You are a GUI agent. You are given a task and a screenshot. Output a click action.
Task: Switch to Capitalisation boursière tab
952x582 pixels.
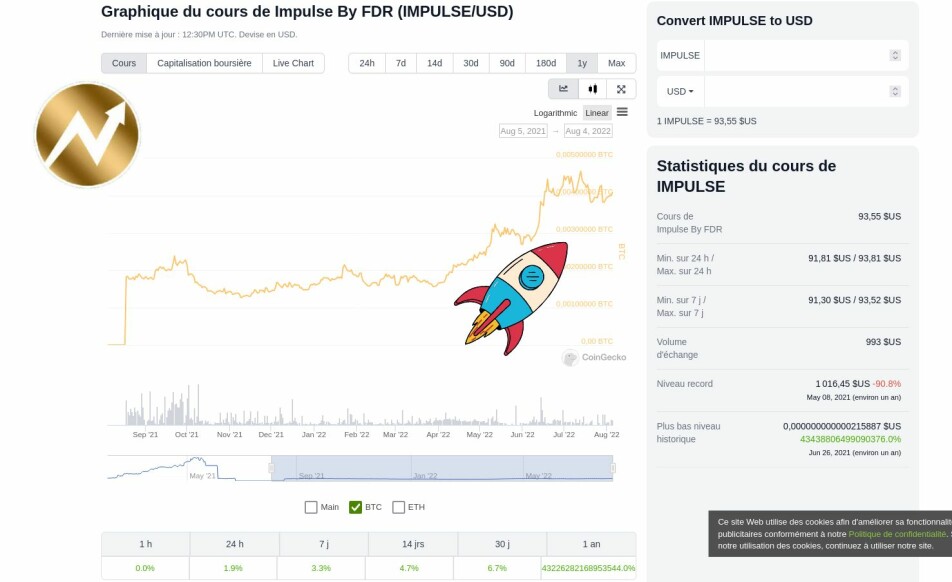pyautogui.click(x=204, y=63)
